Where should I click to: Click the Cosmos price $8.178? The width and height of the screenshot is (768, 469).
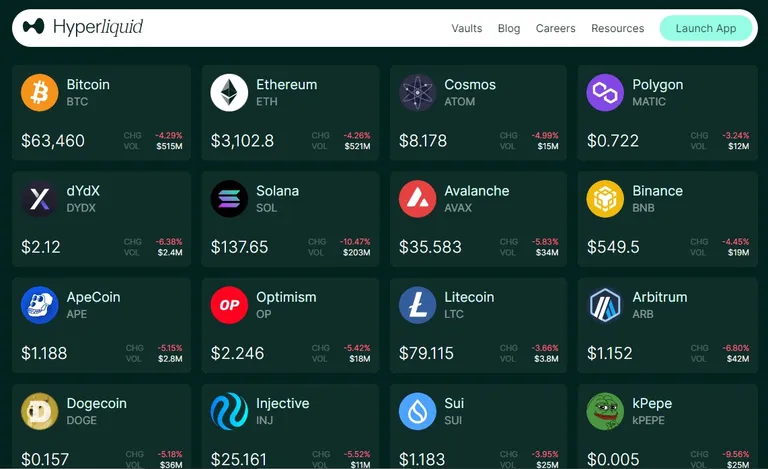point(423,141)
